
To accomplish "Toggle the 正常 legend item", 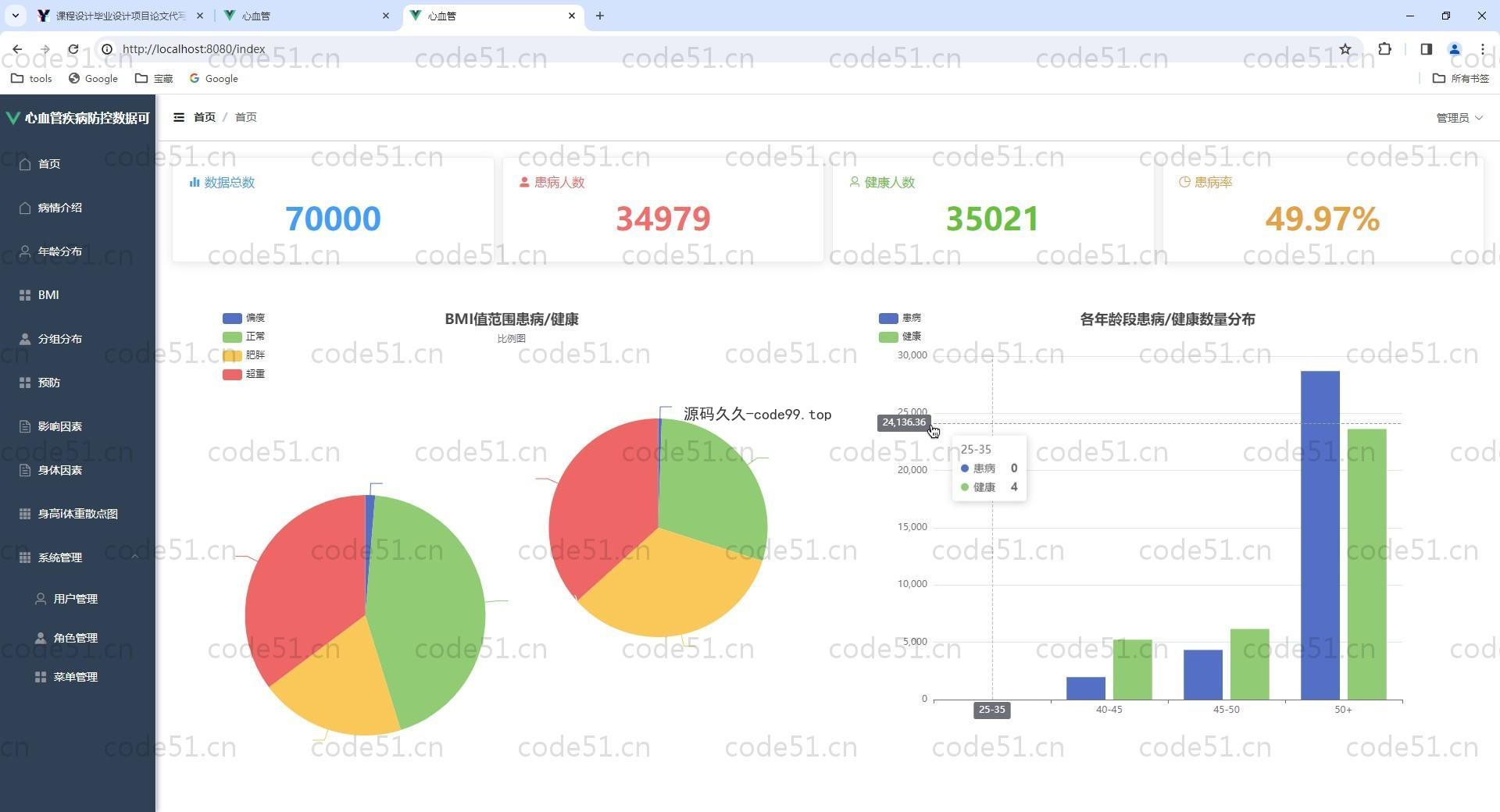I will click(x=244, y=337).
